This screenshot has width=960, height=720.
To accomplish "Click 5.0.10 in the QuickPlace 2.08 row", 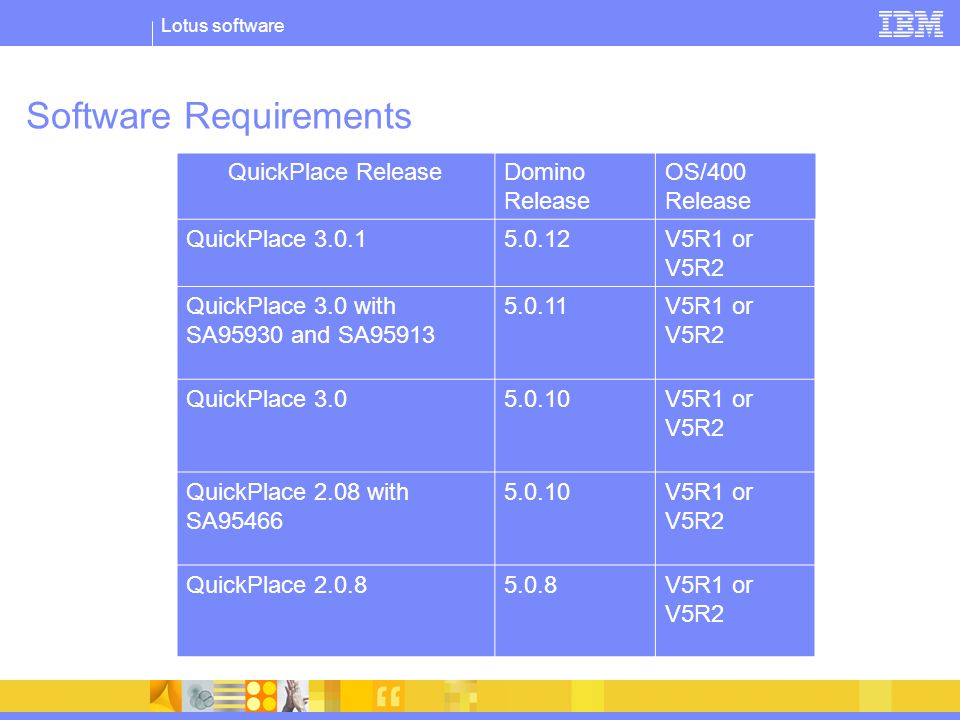I will 574,519.
